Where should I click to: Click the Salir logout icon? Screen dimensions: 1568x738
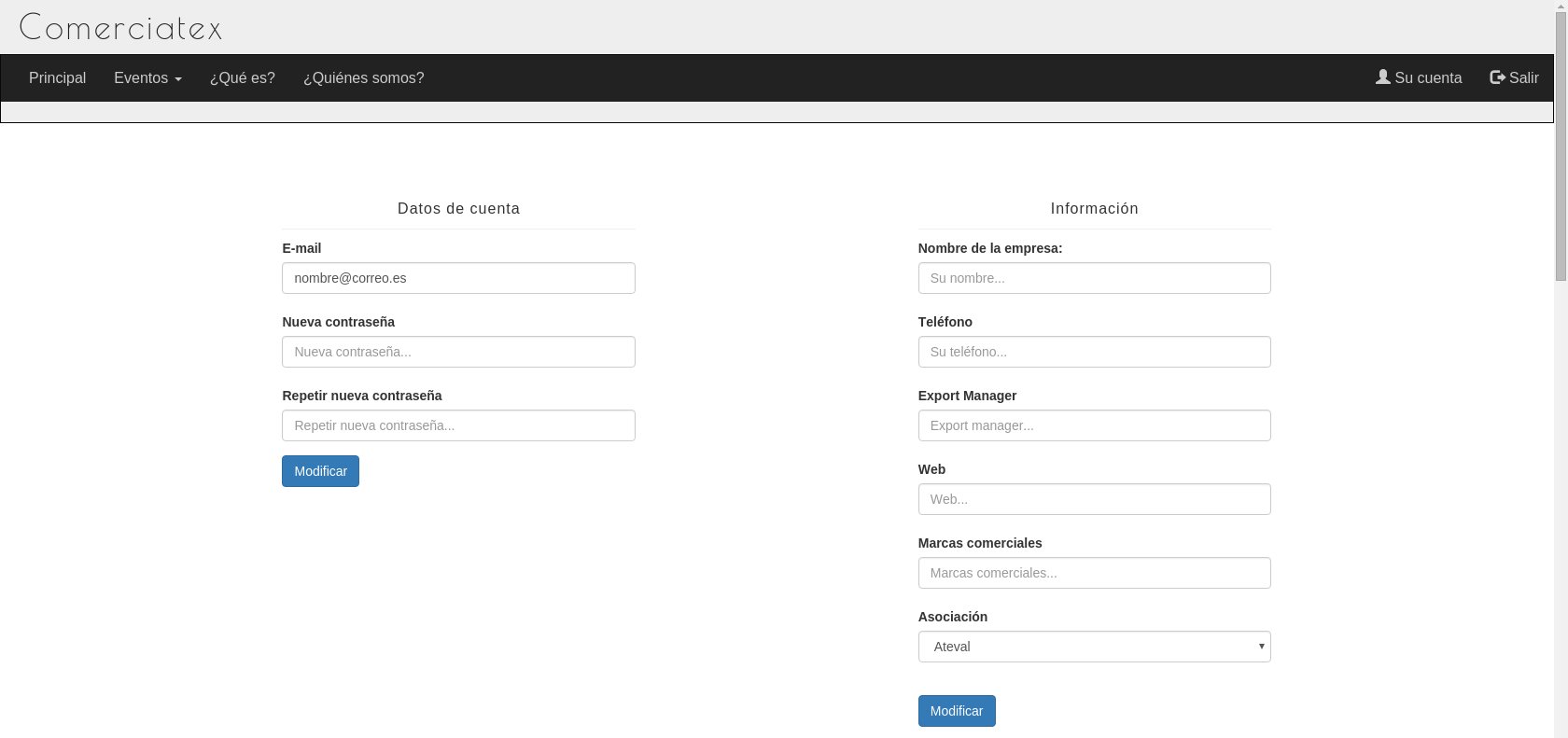coord(1497,77)
